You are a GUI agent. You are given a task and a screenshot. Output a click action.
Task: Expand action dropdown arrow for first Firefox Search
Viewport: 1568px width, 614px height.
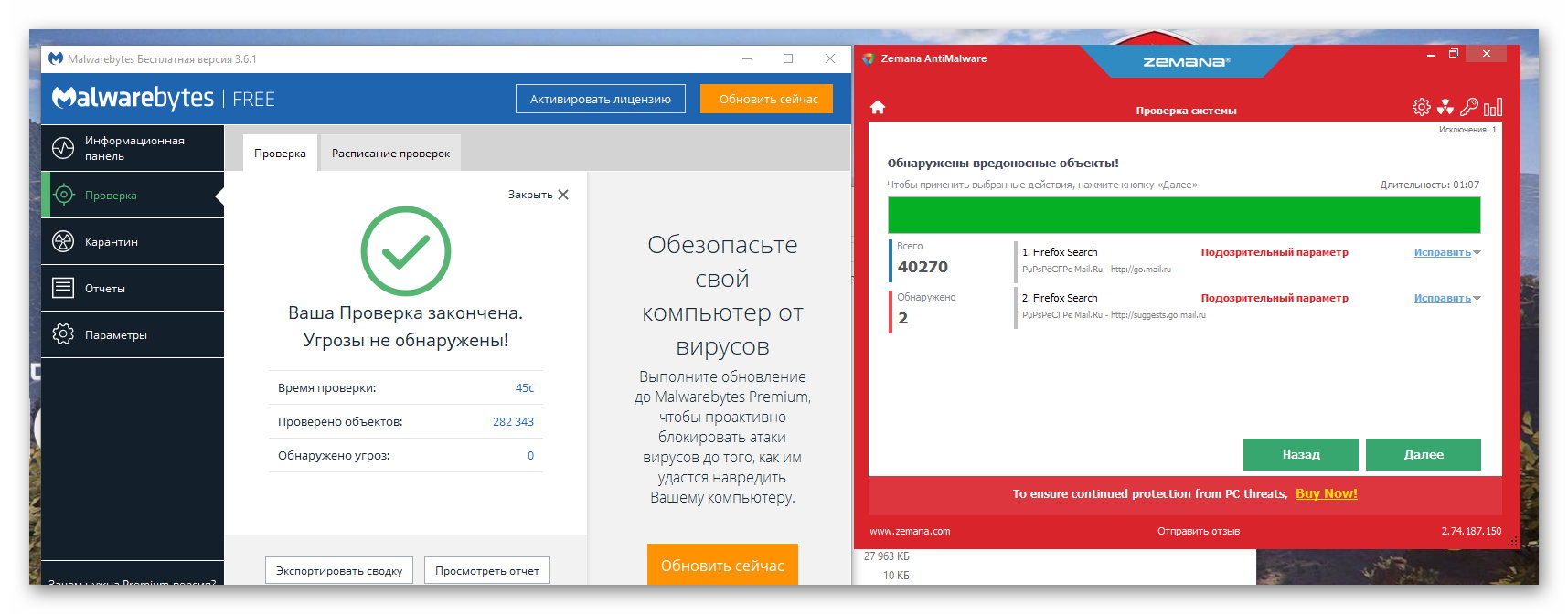1477,253
